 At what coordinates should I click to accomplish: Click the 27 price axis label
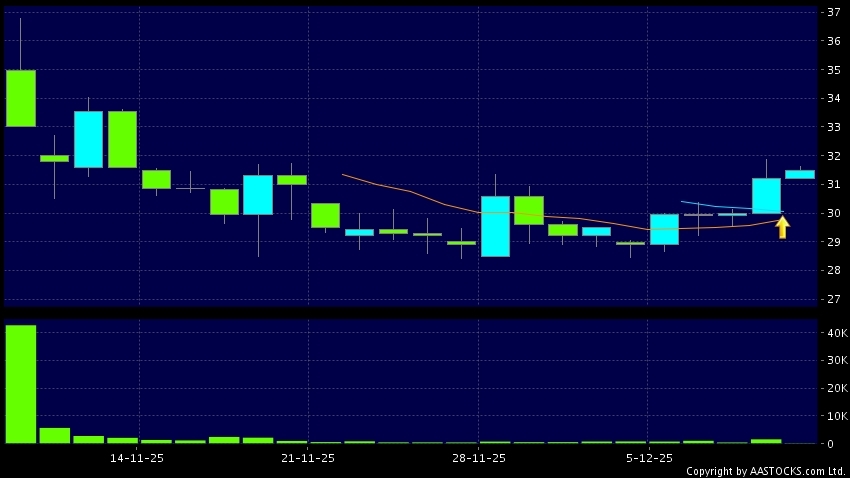pyautogui.click(x=832, y=300)
